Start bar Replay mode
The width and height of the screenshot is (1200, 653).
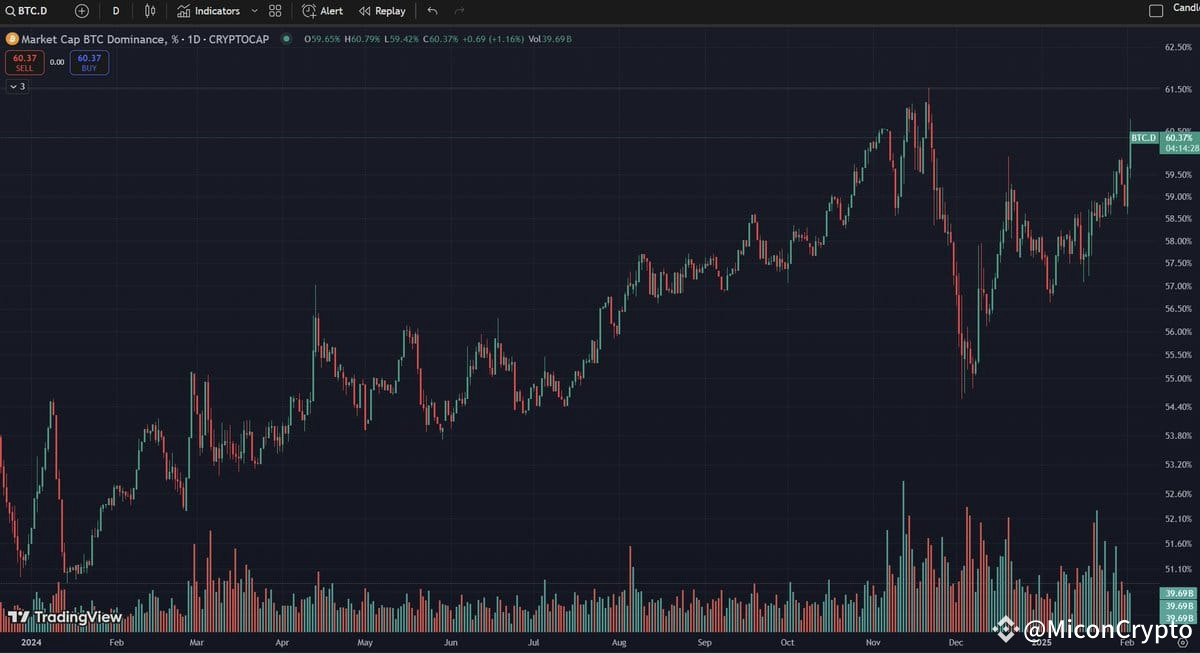[x=382, y=11]
